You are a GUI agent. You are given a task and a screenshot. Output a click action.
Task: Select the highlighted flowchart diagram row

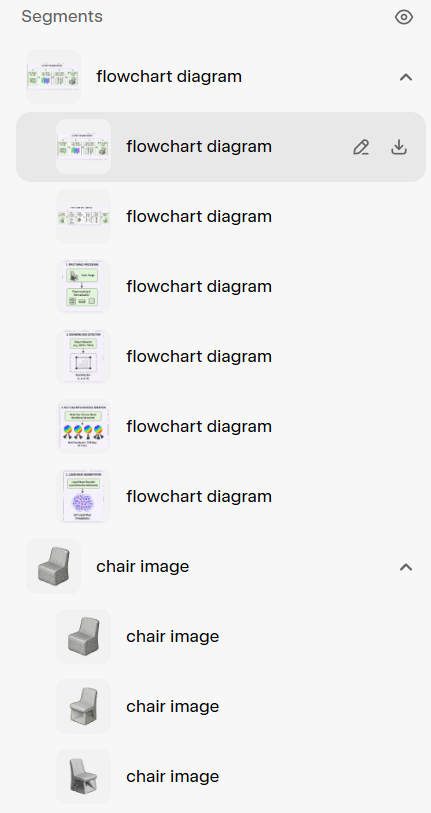pyautogui.click(x=221, y=147)
